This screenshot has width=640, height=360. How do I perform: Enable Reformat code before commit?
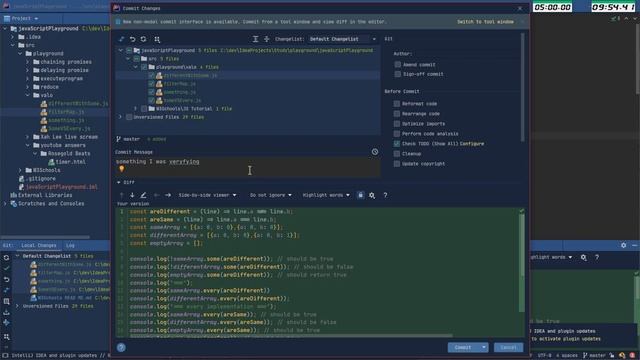(397, 104)
